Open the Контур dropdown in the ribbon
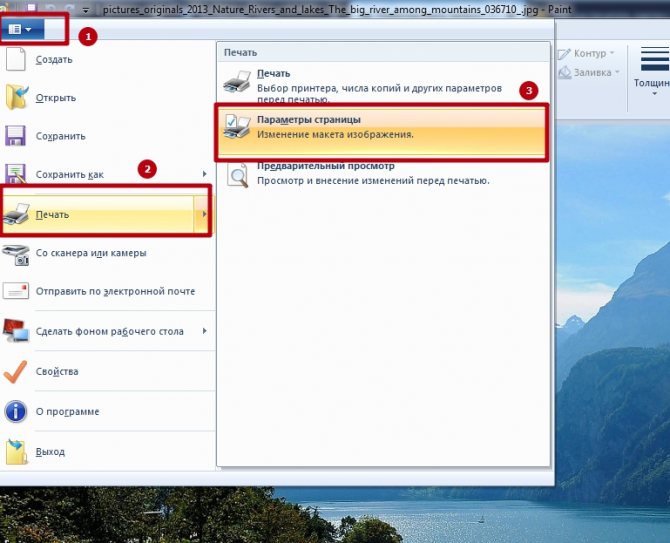 [x=588, y=53]
